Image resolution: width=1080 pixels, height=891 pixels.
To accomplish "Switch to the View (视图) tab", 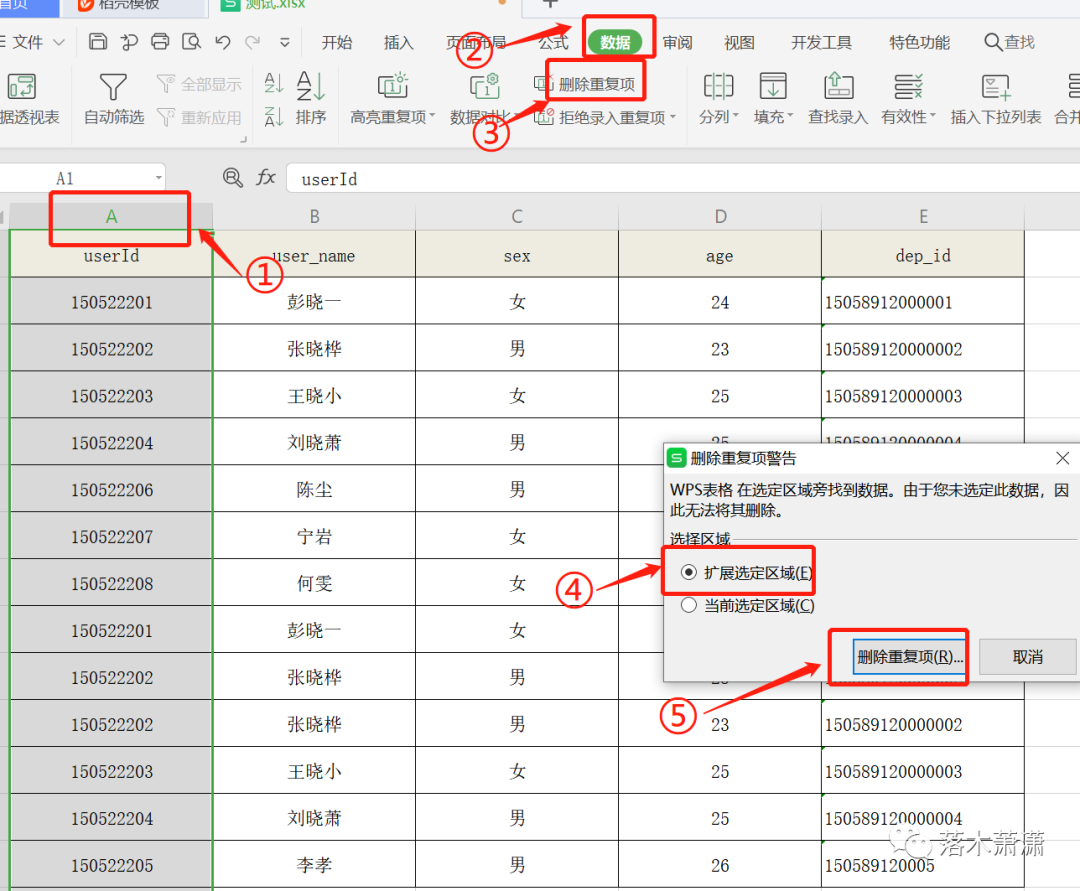I will tap(740, 43).
